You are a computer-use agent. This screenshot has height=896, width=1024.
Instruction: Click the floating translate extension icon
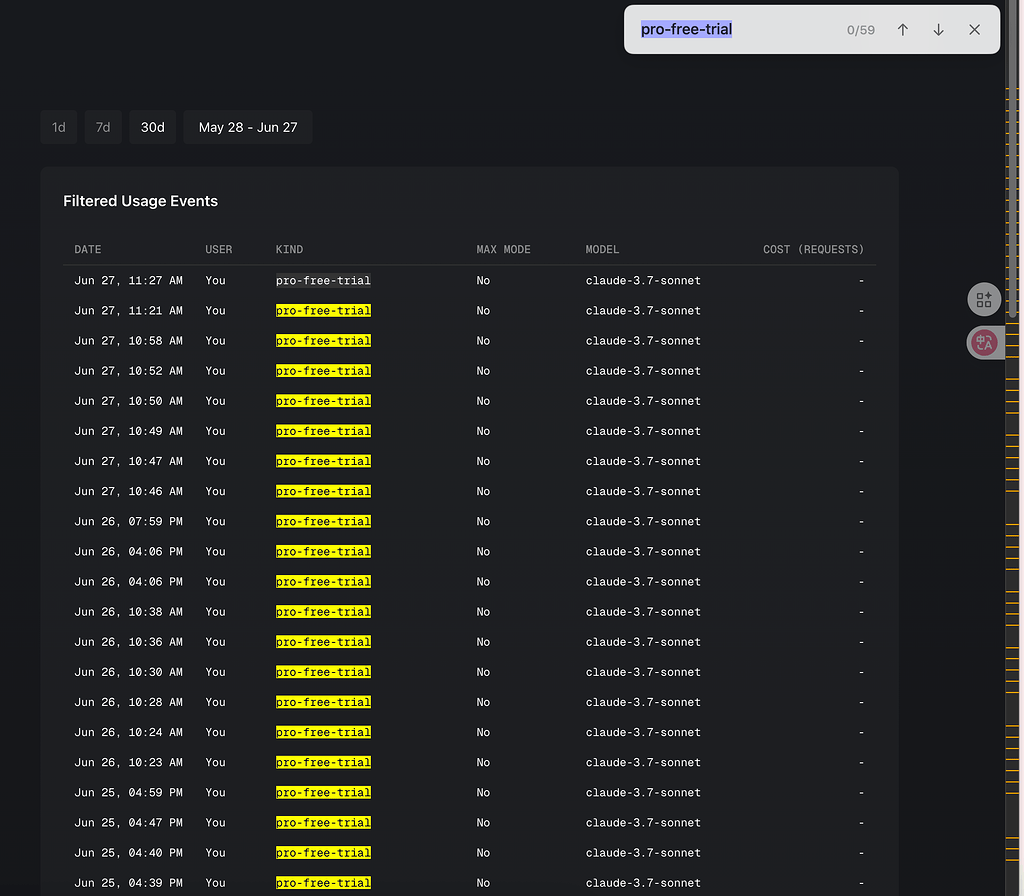(x=984, y=343)
